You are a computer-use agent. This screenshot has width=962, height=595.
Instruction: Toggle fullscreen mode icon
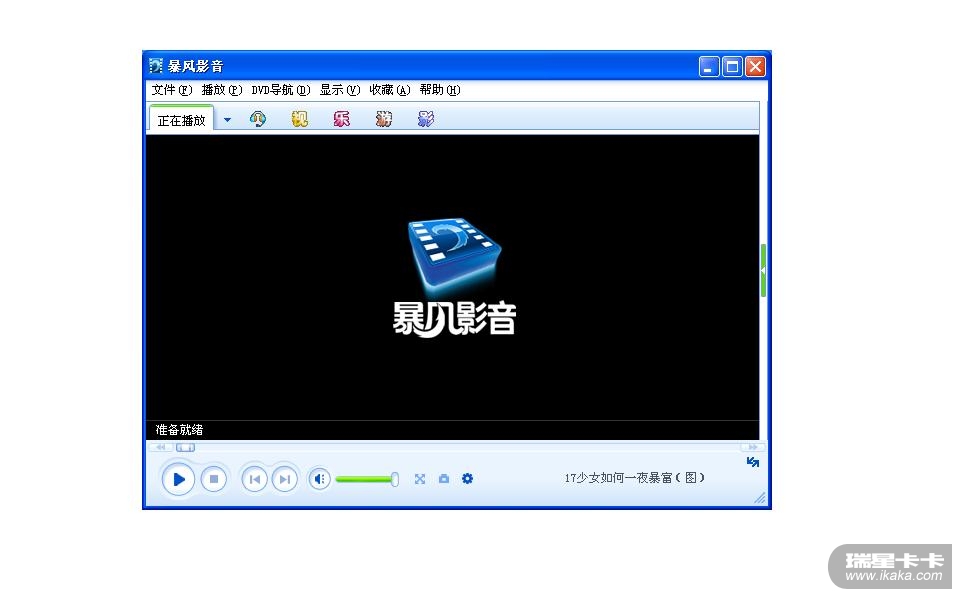point(420,479)
